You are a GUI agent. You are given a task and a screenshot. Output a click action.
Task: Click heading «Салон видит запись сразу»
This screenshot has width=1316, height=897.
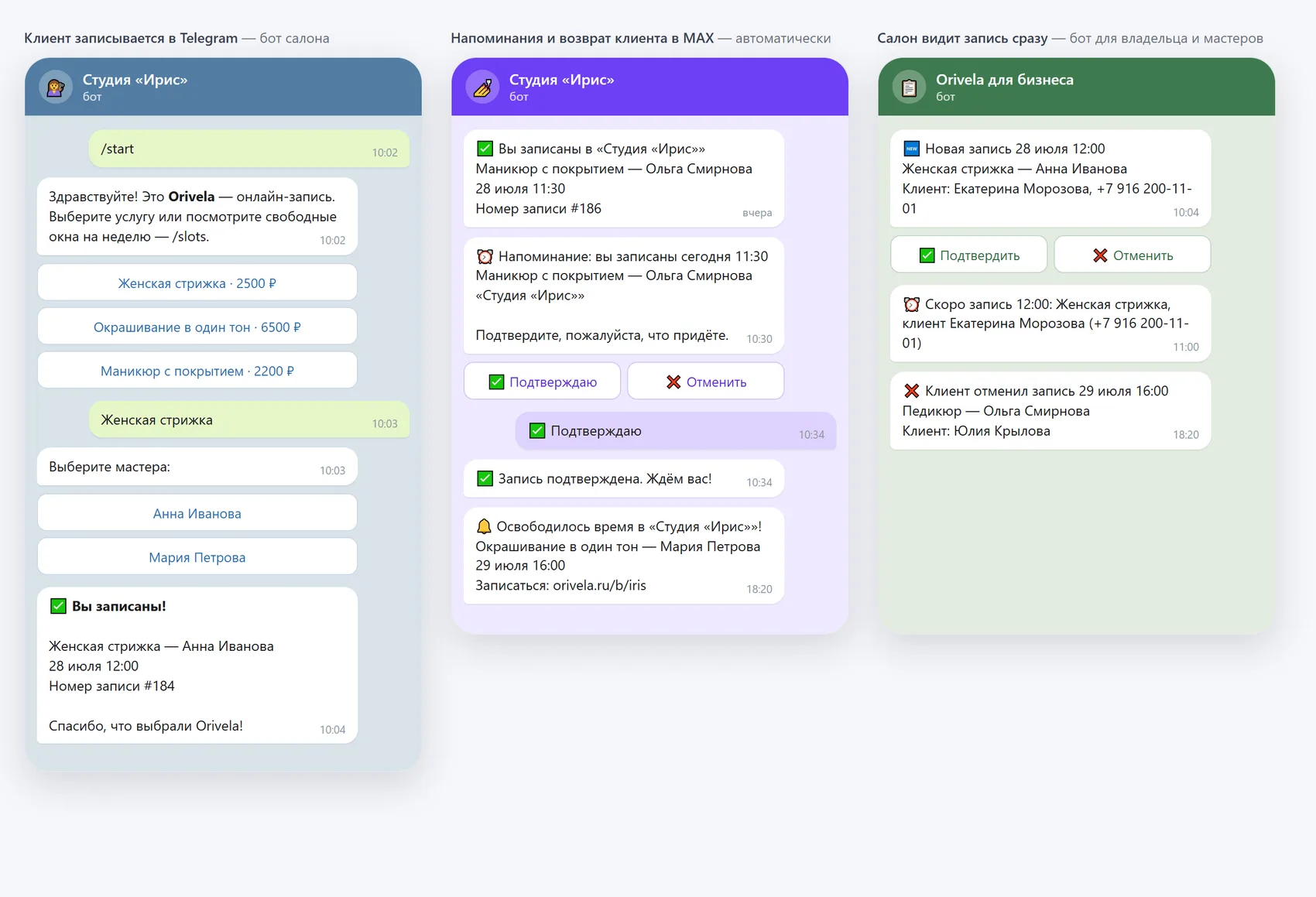(x=962, y=38)
